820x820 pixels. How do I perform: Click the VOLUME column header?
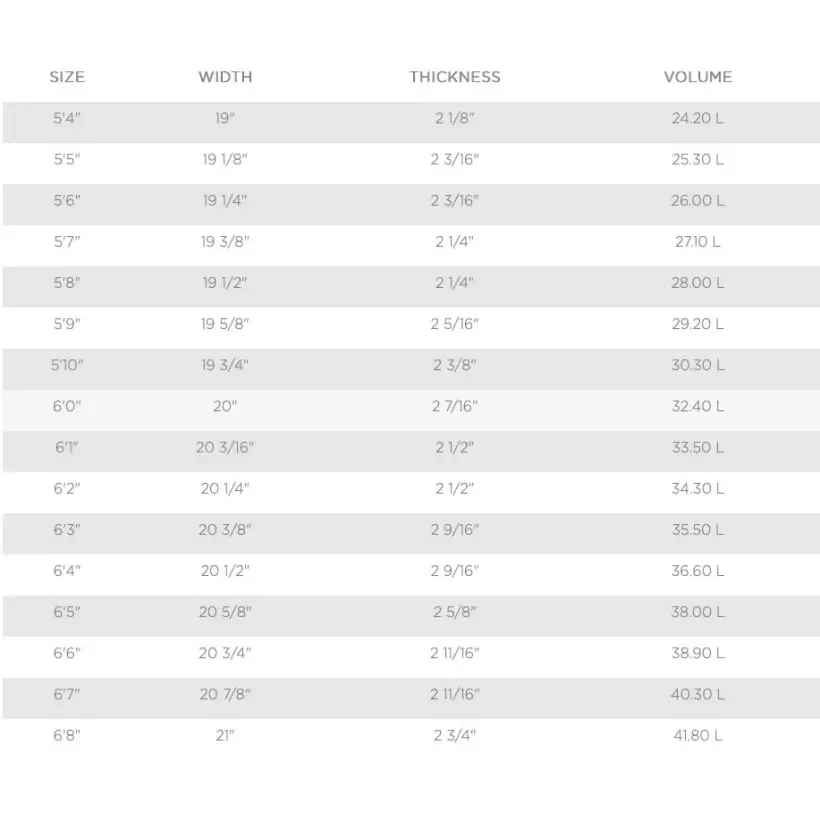click(x=698, y=77)
